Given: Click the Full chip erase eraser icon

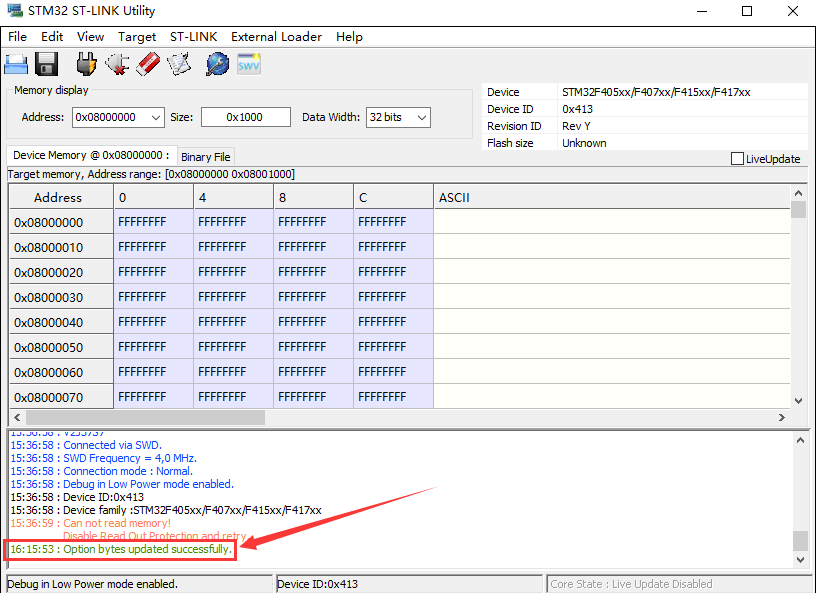Looking at the screenshot, I should tap(148, 65).
